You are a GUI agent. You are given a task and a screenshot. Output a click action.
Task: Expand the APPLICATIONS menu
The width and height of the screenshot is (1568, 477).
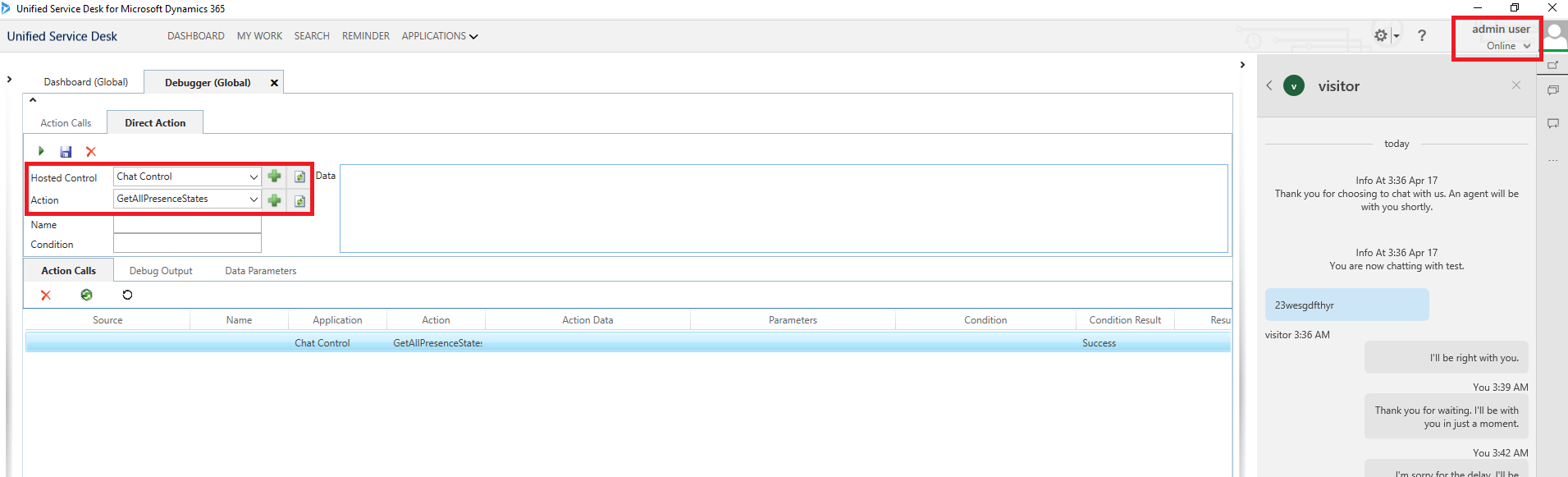[440, 36]
